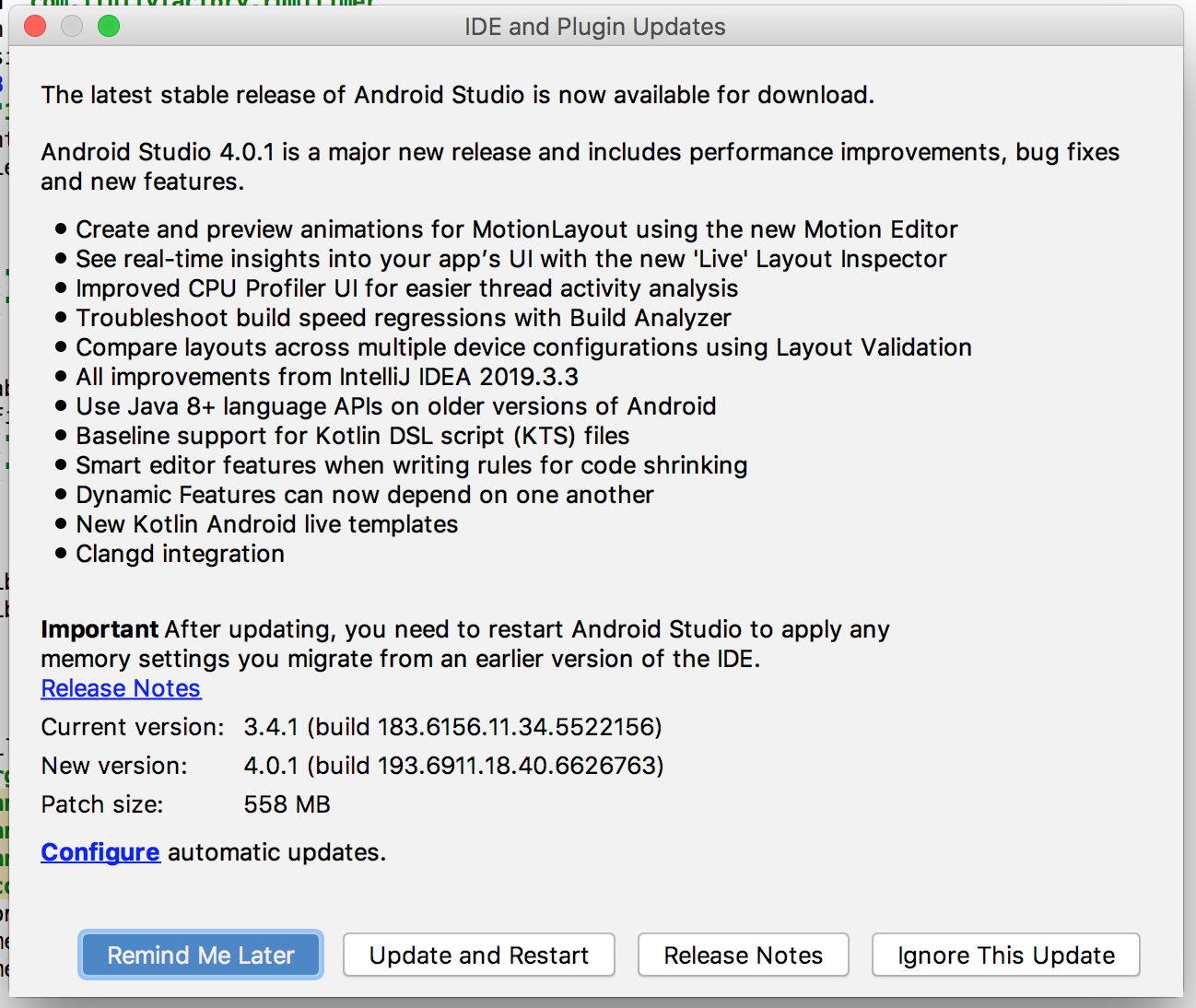Image resolution: width=1196 pixels, height=1008 pixels.
Task: Click the Layout Validation bullet text
Action: 524,347
